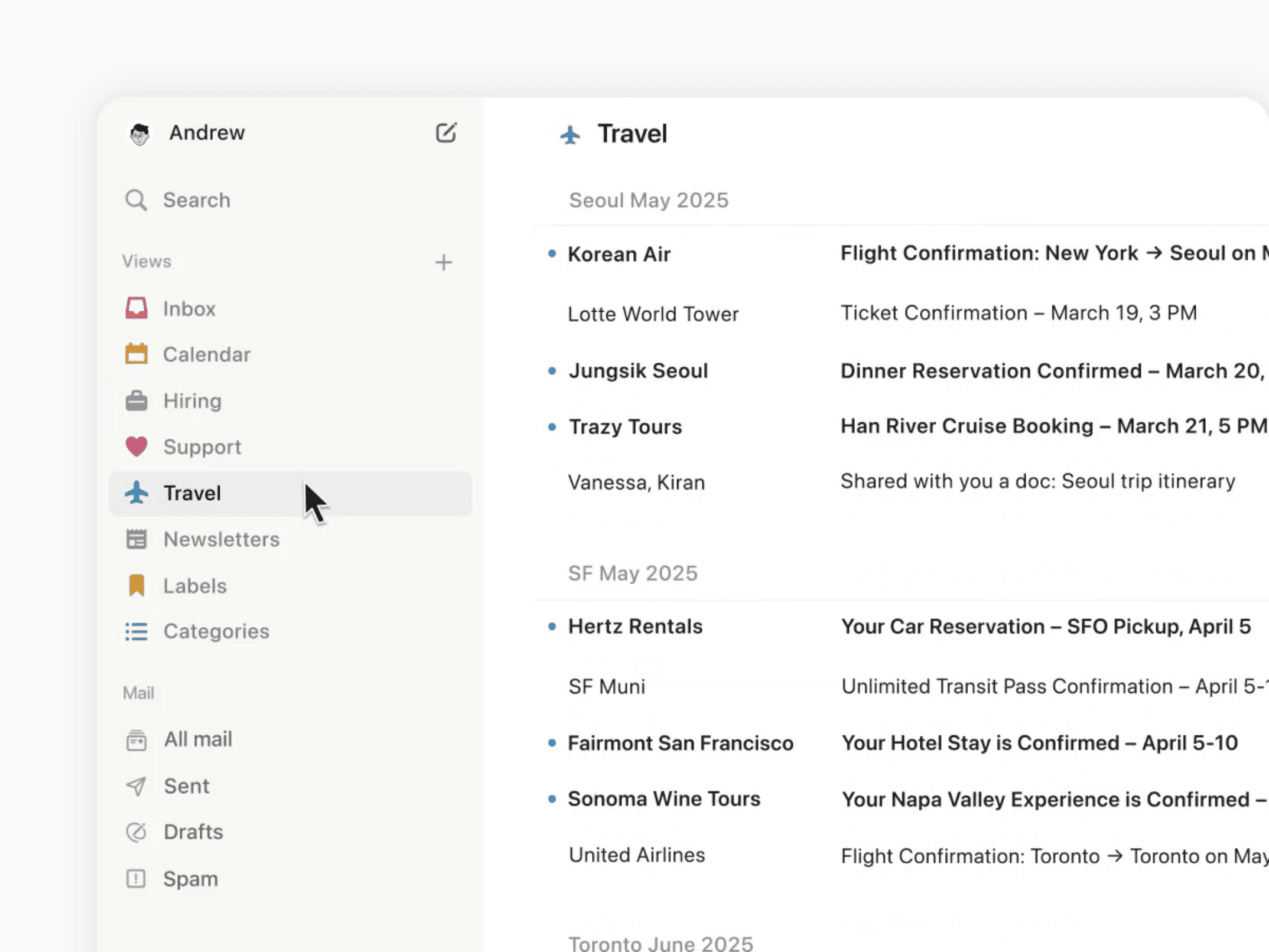The image size is (1269, 952).
Task: Open Han River Cruise Booking subject
Action: [x=1053, y=426]
